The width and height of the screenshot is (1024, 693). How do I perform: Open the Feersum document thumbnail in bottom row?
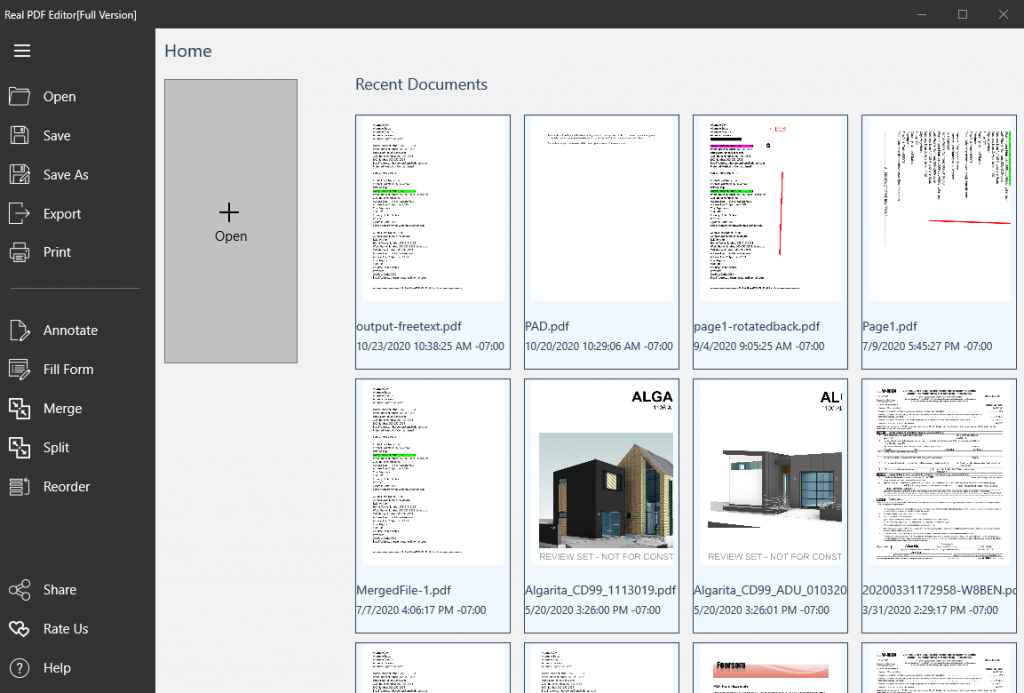pyautogui.click(x=770, y=668)
